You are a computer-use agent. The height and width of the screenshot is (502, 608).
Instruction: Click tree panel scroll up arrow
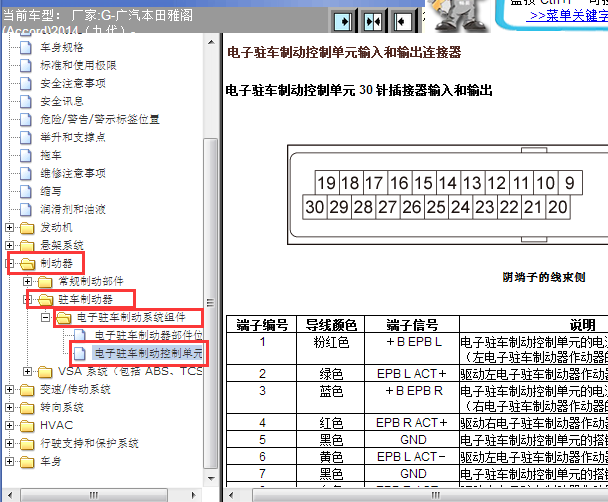coord(211,42)
